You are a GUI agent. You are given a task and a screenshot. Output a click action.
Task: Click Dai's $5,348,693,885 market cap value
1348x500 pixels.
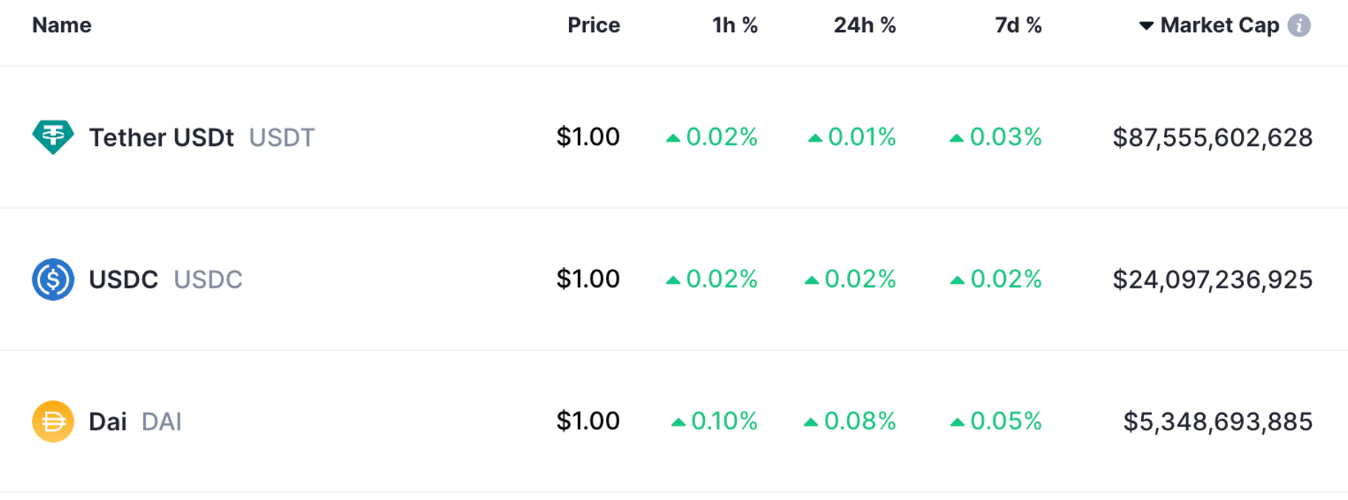point(1218,422)
